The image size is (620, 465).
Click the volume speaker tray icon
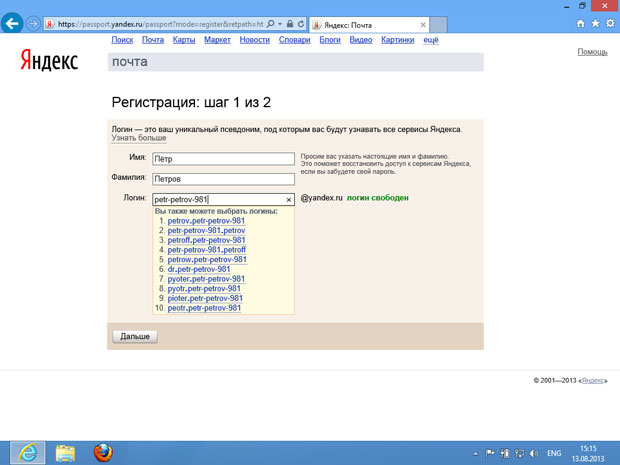tap(533, 453)
